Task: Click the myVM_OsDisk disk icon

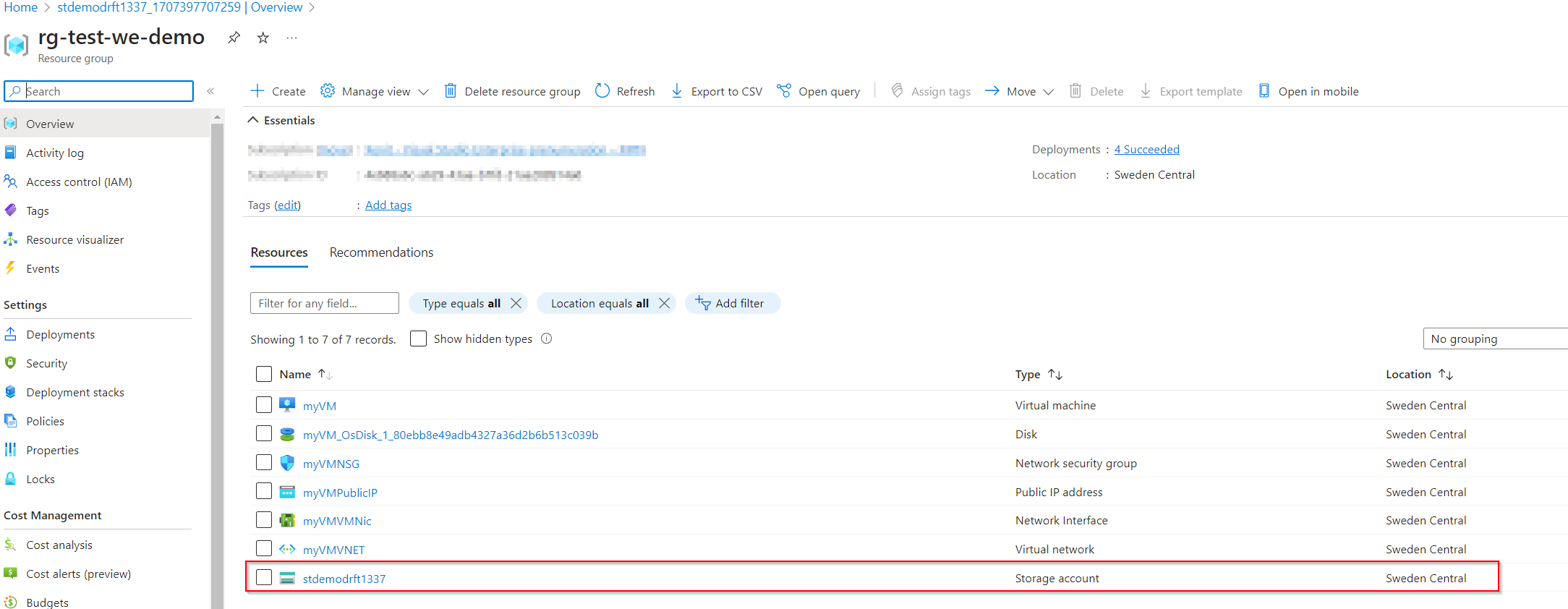Action: 287,434
